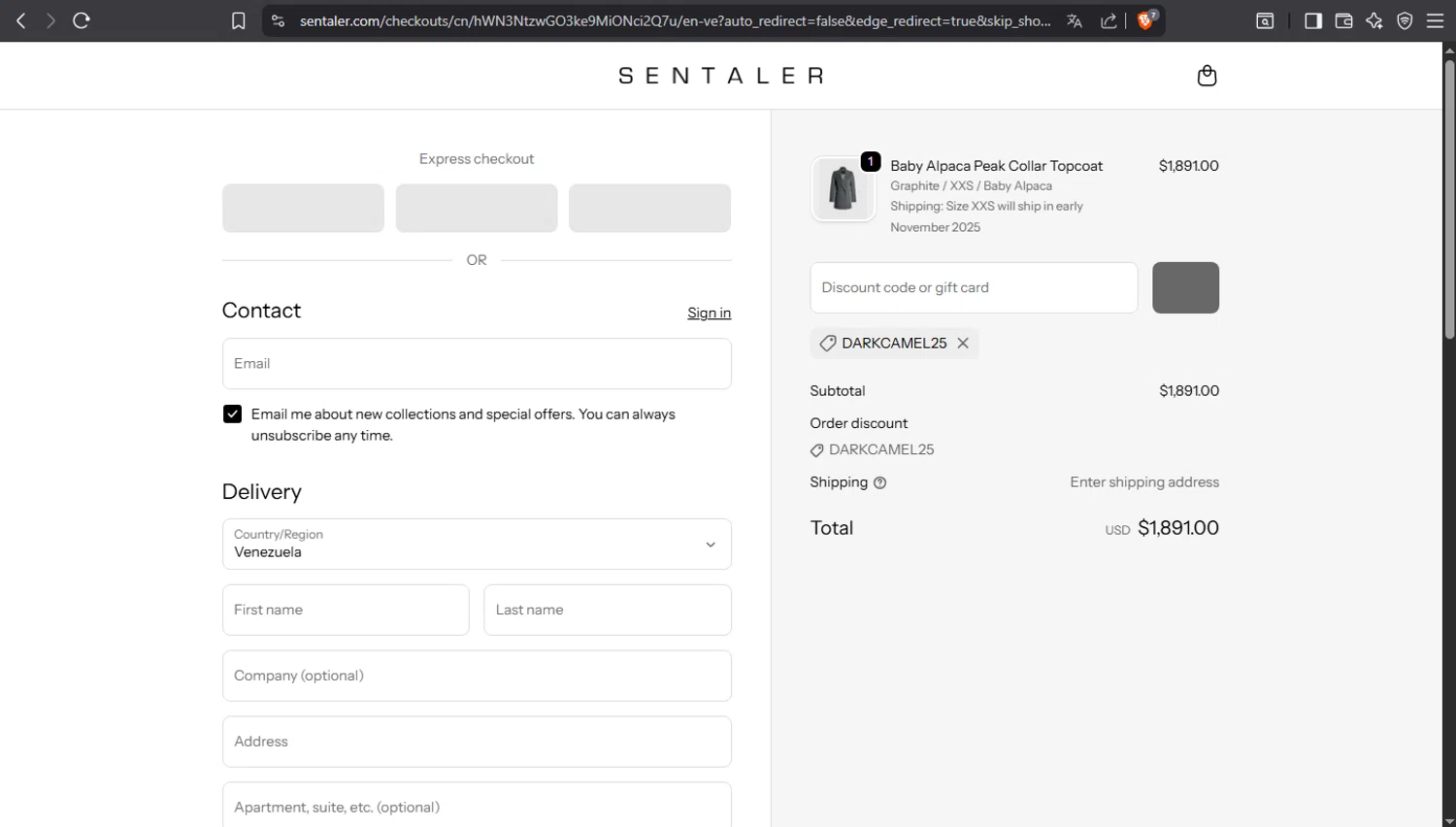Screen dimensions: 1456x827
Task: Open the shopping bag cart icon
Action: [1207, 76]
